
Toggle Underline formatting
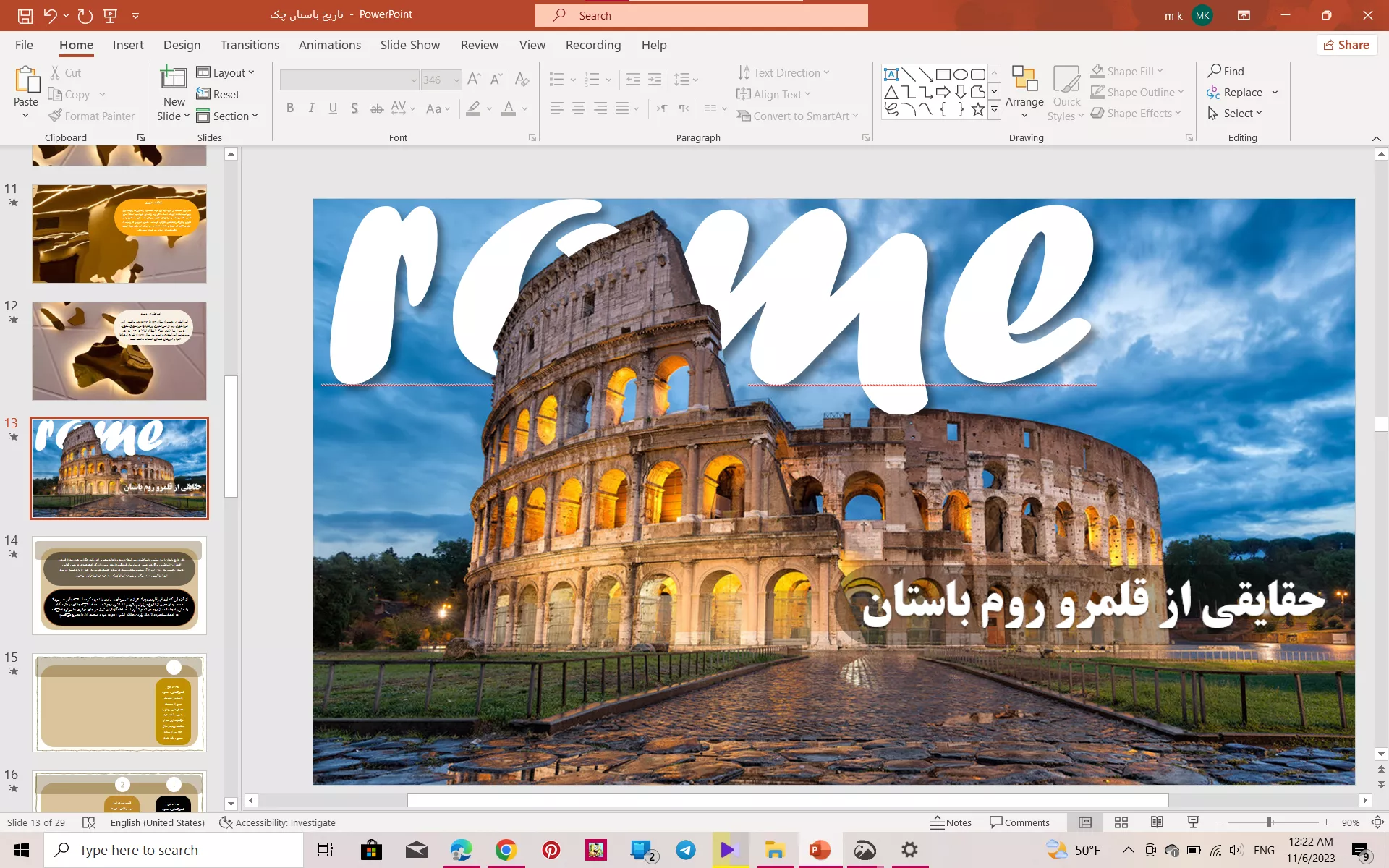tap(333, 109)
